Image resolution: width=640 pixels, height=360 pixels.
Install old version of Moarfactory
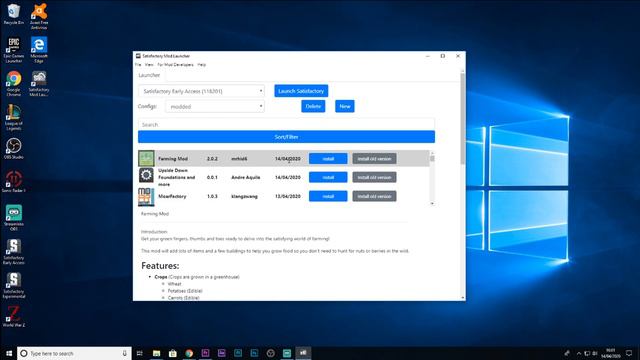coord(374,196)
